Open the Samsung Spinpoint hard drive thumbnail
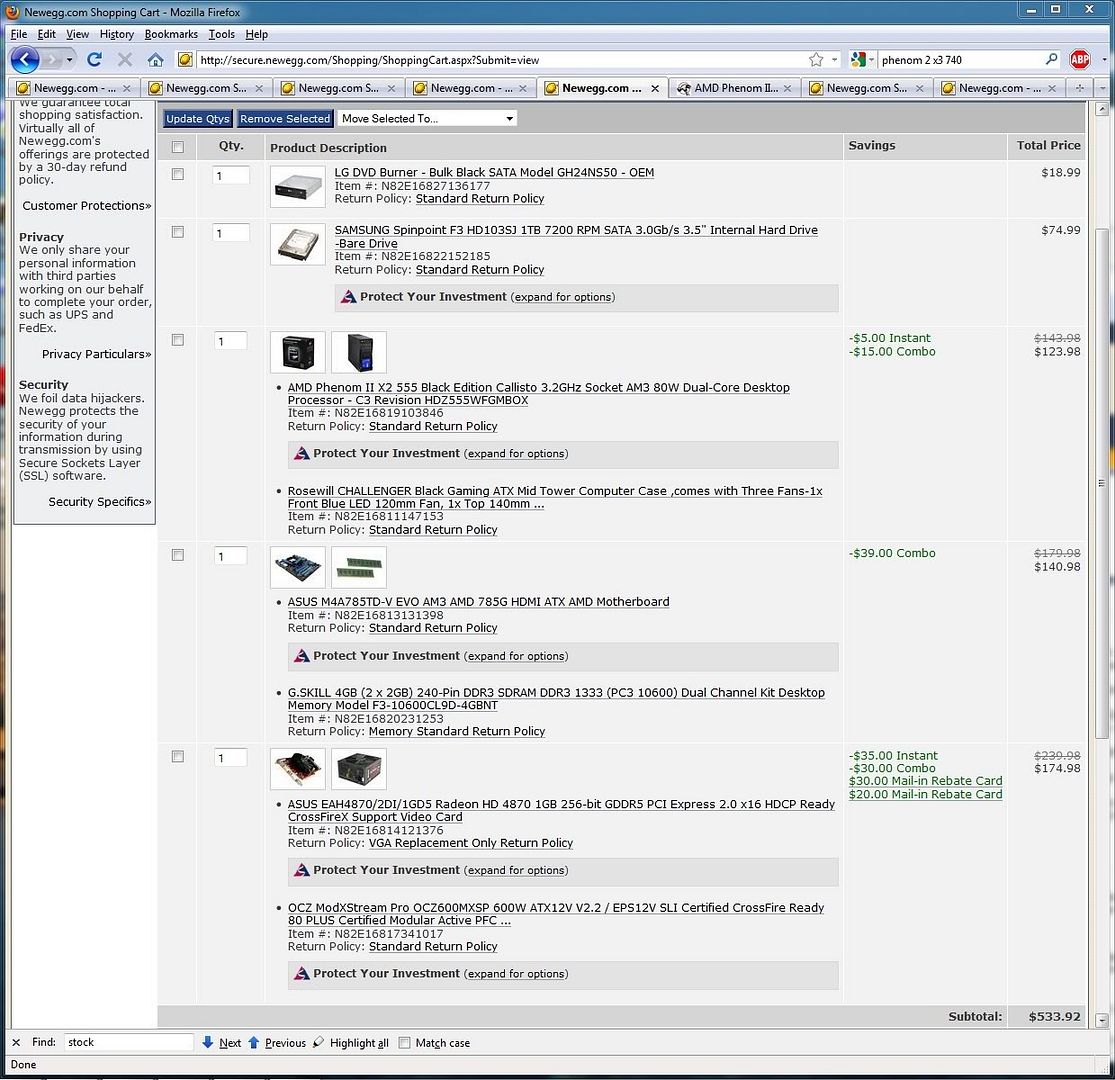The image size is (1115, 1080). coord(298,244)
